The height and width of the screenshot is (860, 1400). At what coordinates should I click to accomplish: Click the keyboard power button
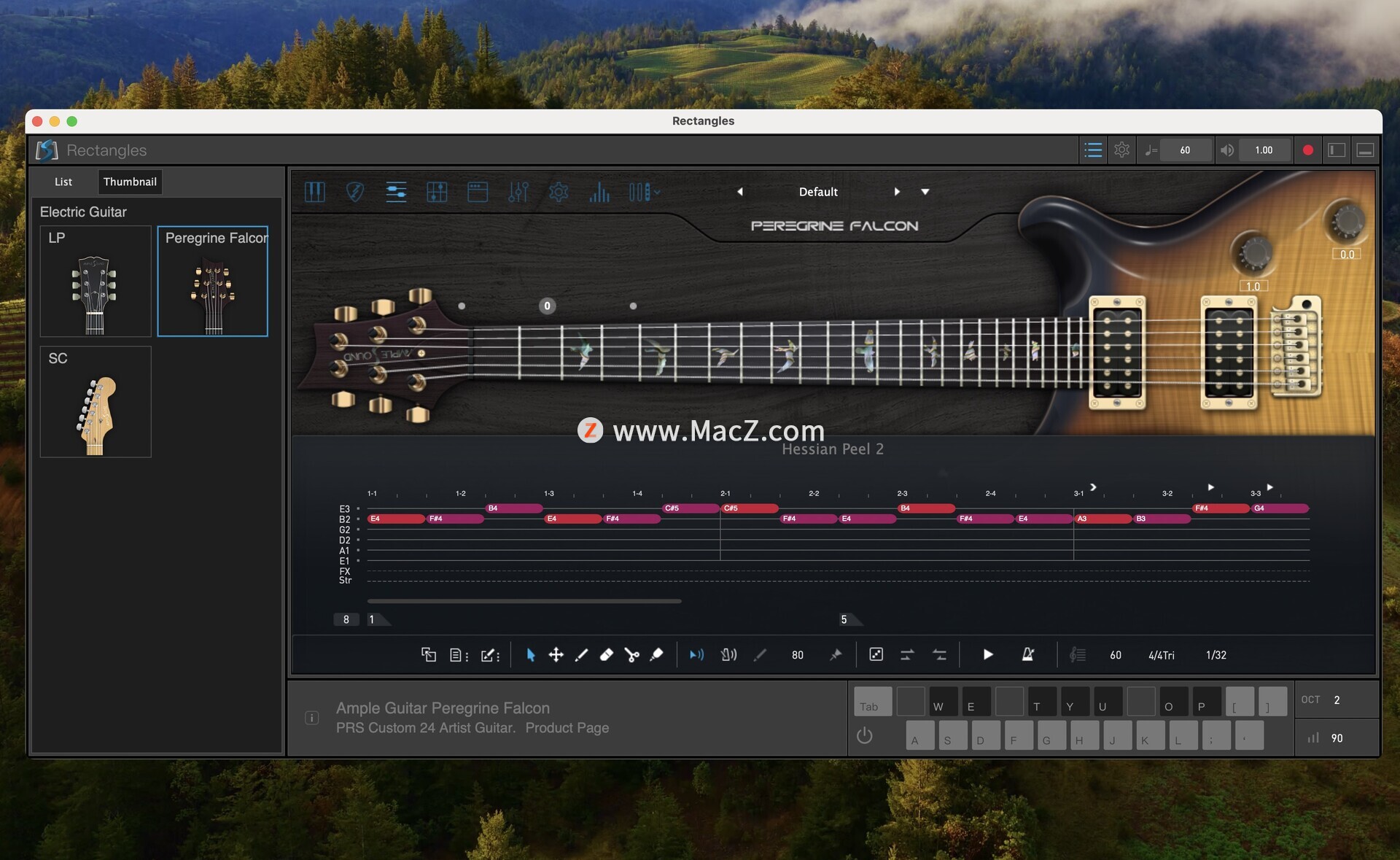864,735
